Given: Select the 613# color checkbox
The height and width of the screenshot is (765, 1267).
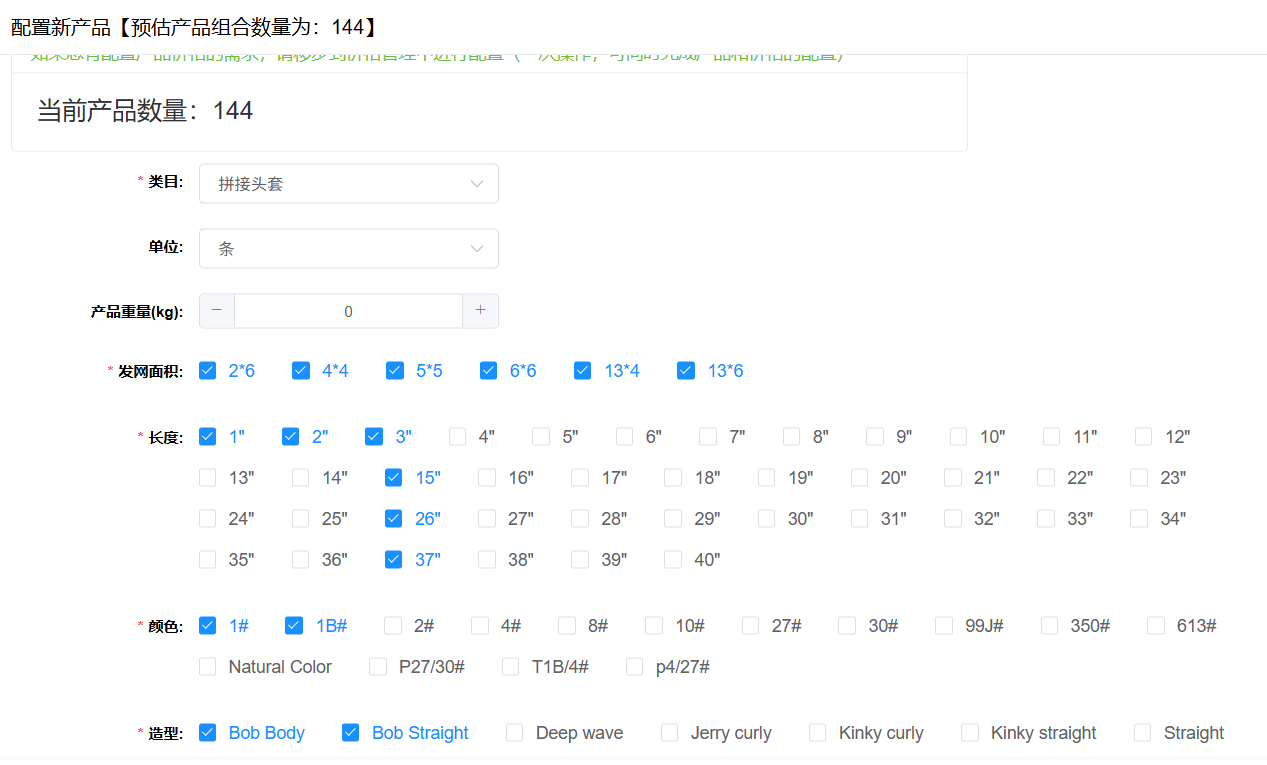Looking at the screenshot, I should [1156, 626].
